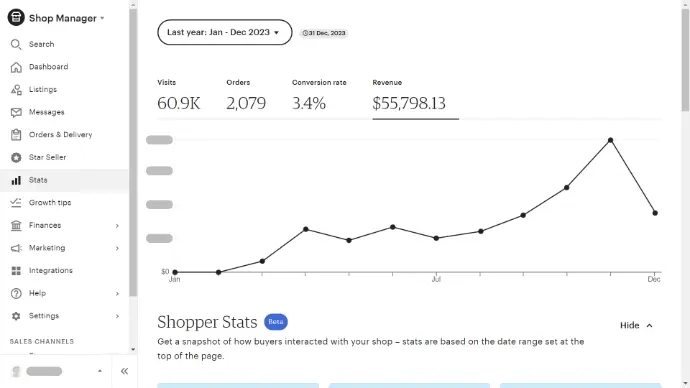
Task: Switch chart to the Visits metric tab
Action: tap(179, 97)
